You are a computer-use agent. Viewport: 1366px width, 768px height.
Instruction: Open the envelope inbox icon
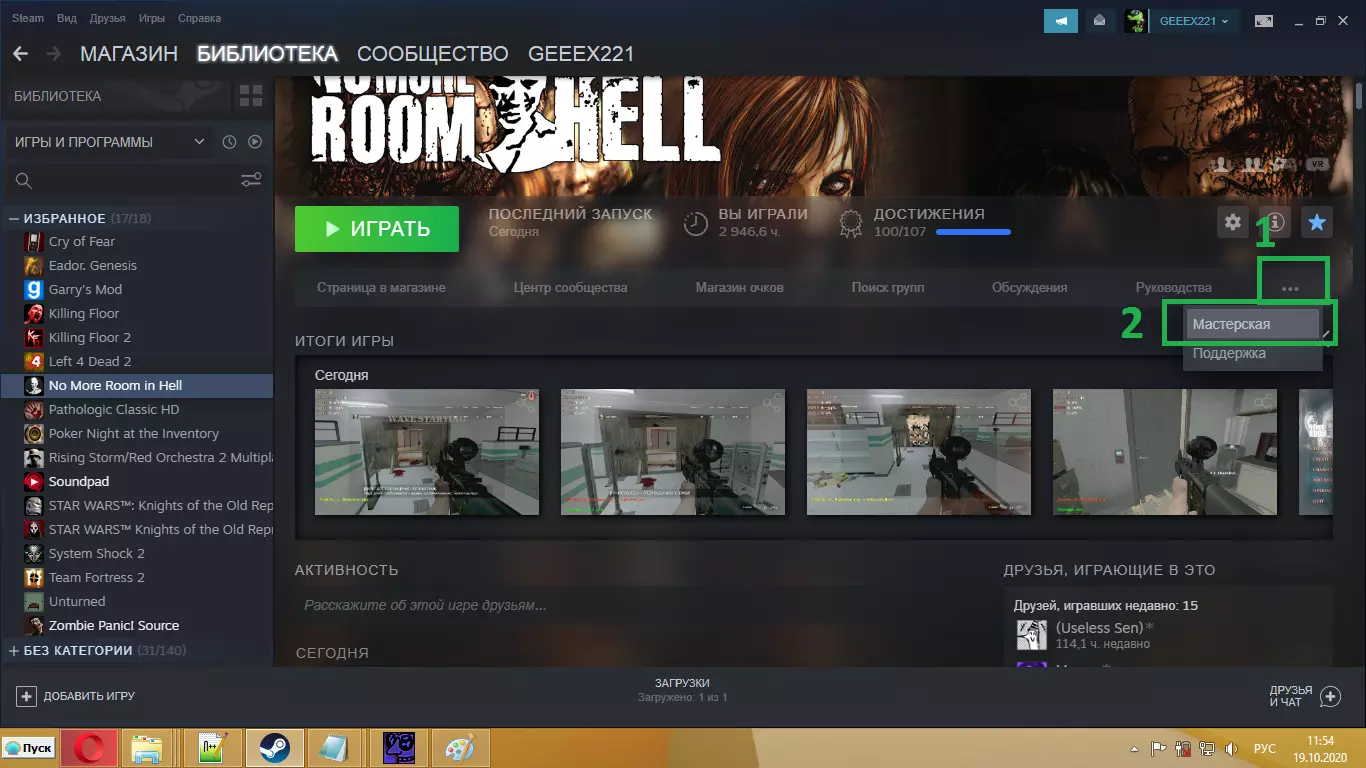[x=1100, y=20]
